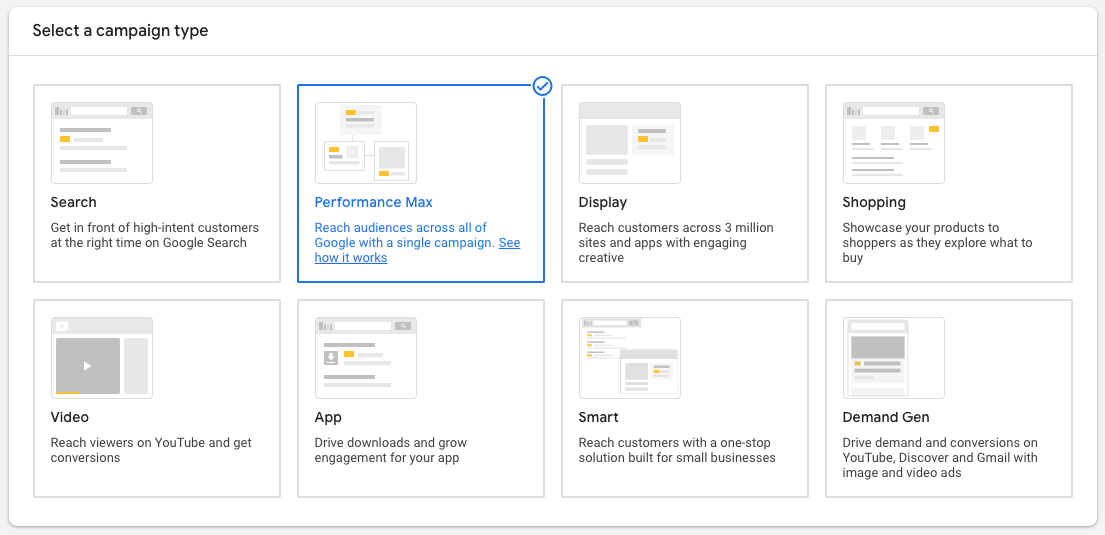Click 'Reach viewers on YouTube' description
The width and height of the screenshot is (1105, 535).
click(151, 450)
